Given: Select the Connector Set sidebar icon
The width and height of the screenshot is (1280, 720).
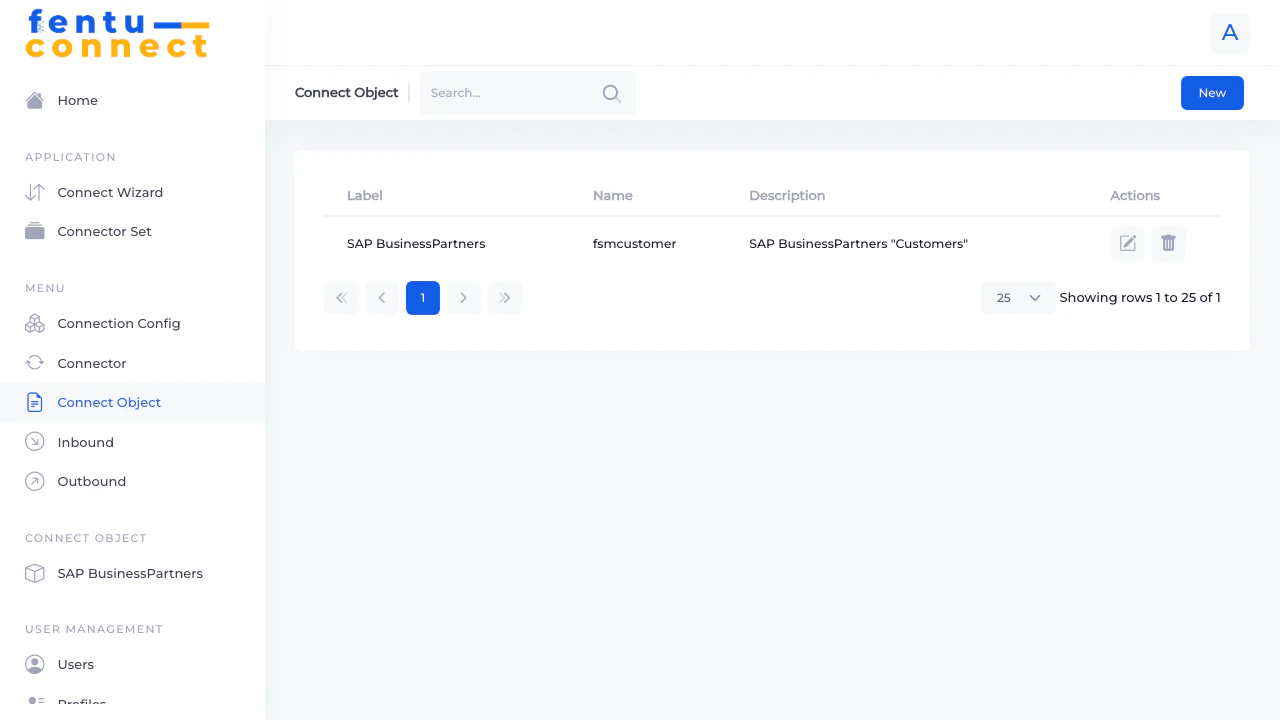Looking at the screenshot, I should tap(34, 231).
